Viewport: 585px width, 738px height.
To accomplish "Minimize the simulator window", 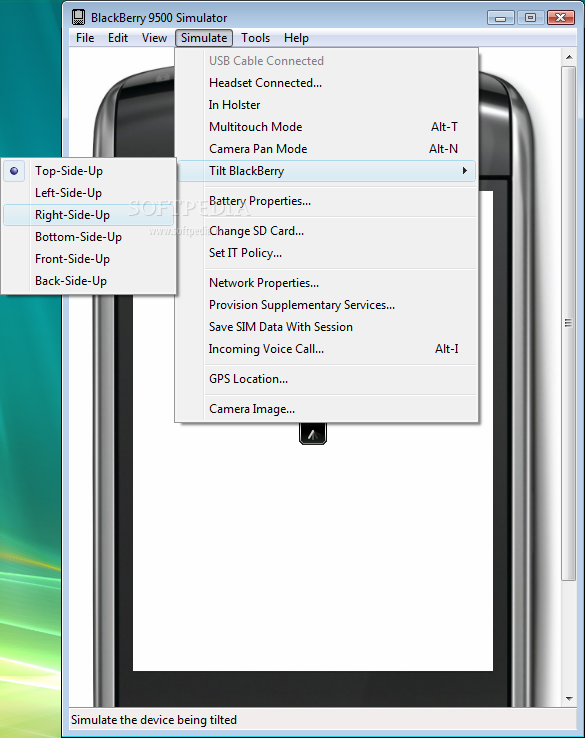I will pos(500,18).
